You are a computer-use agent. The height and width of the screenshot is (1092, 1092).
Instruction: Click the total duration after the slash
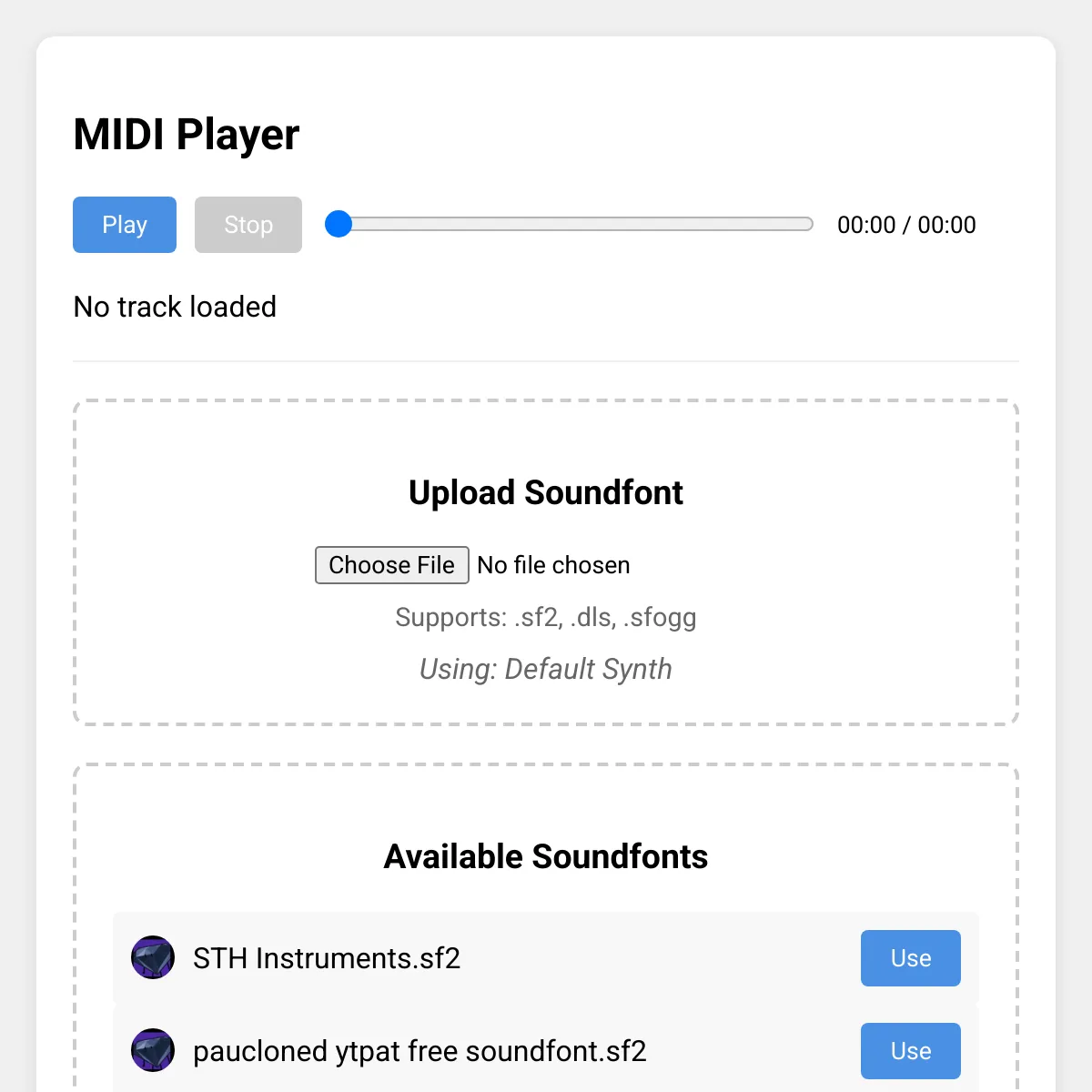946,225
